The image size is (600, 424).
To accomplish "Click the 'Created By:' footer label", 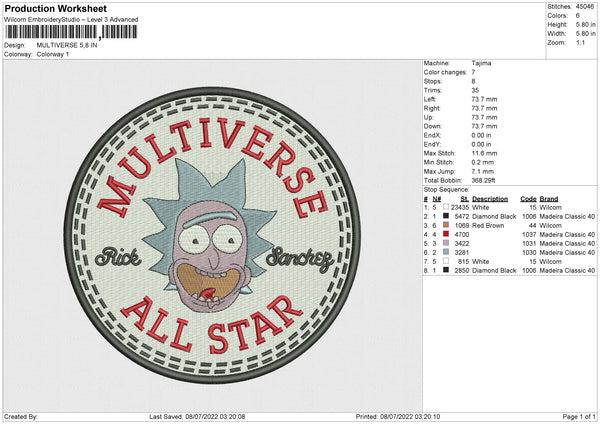I will click(x=21, y=417).
